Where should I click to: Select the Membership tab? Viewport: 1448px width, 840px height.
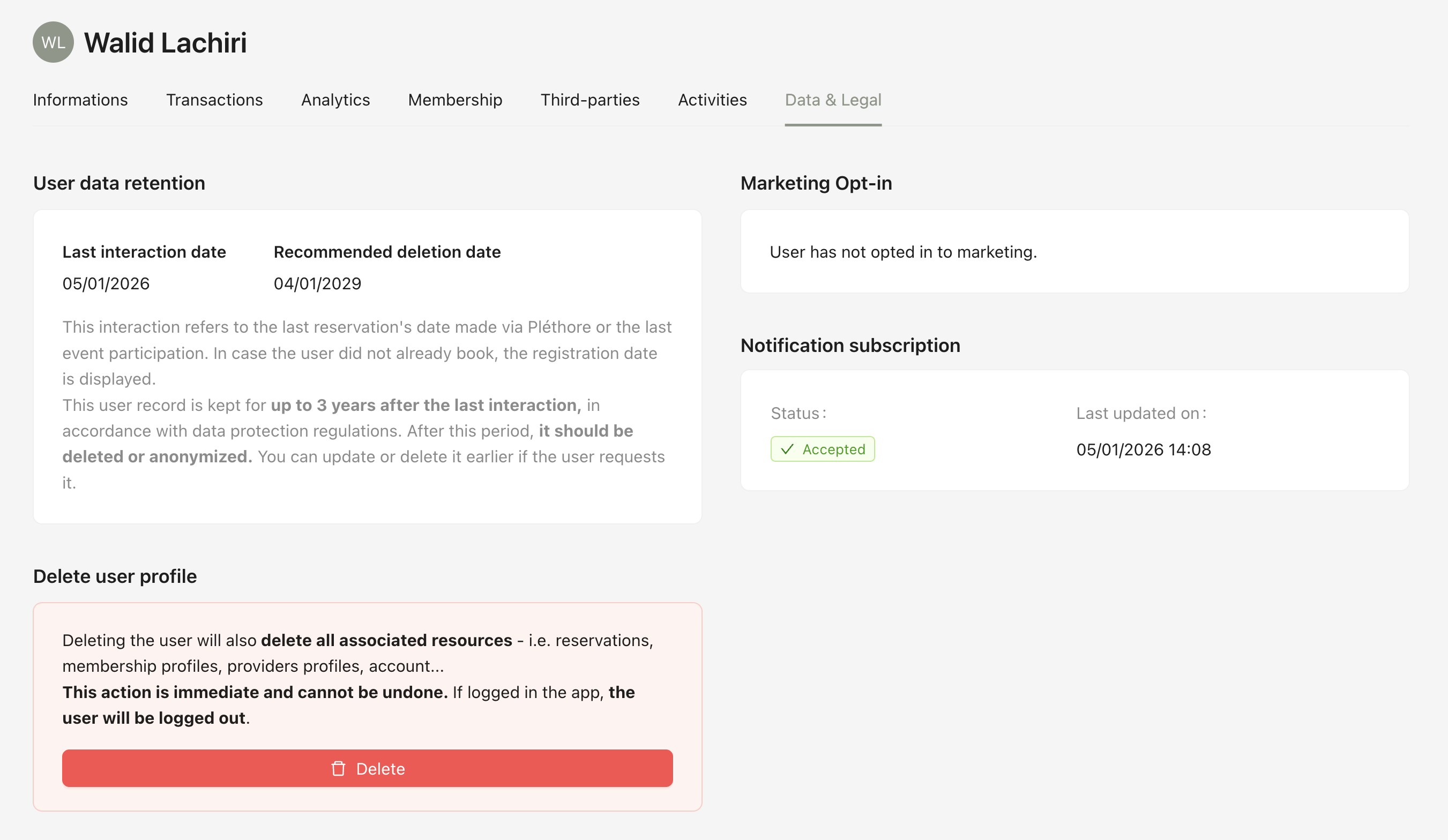pyautogui.click(x=455, y=100)
